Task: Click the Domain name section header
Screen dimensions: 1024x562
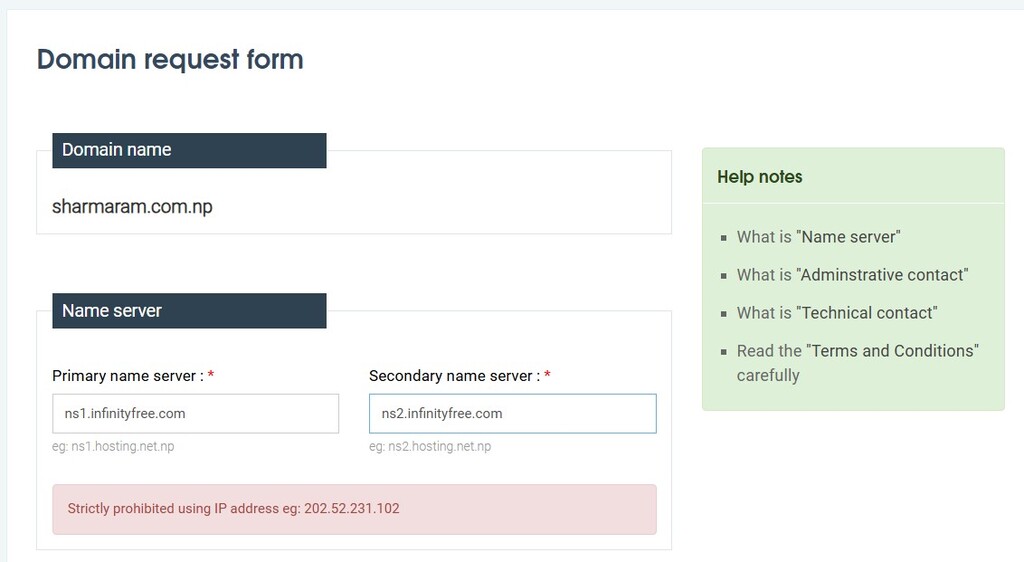Action: coord(189,150)
